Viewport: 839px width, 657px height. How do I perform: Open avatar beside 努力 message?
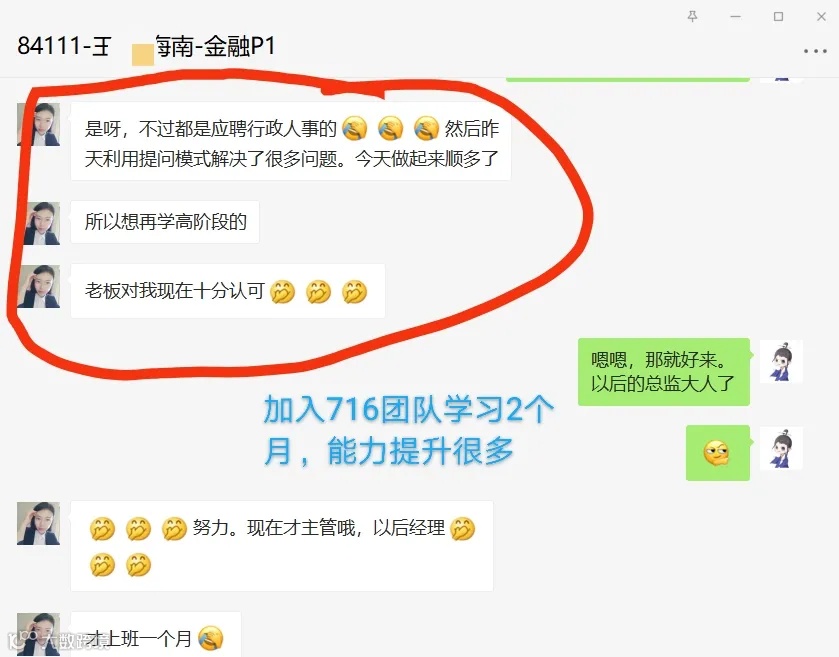pos(39,523)
